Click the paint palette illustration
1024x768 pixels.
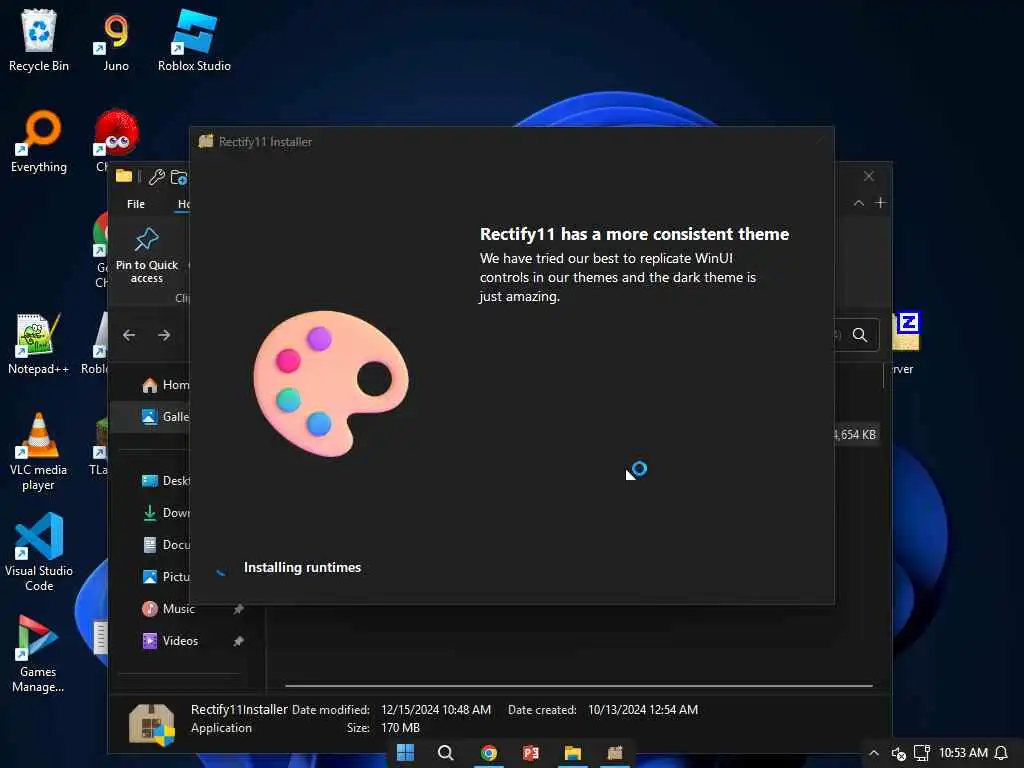click(x=331, y=383)
